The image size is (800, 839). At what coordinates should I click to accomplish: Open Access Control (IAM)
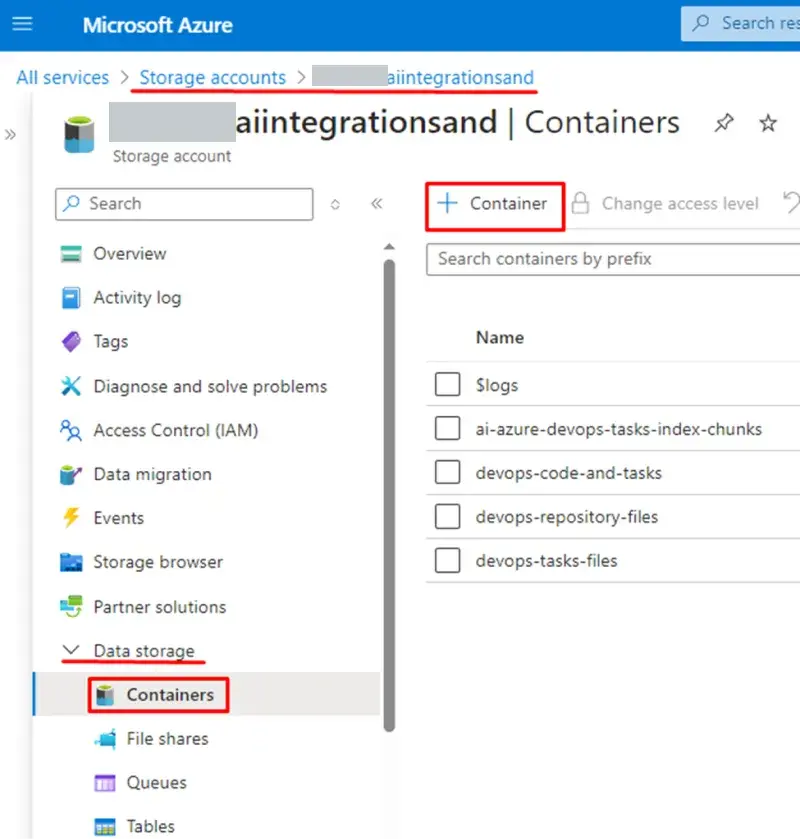tap(176, 430)
